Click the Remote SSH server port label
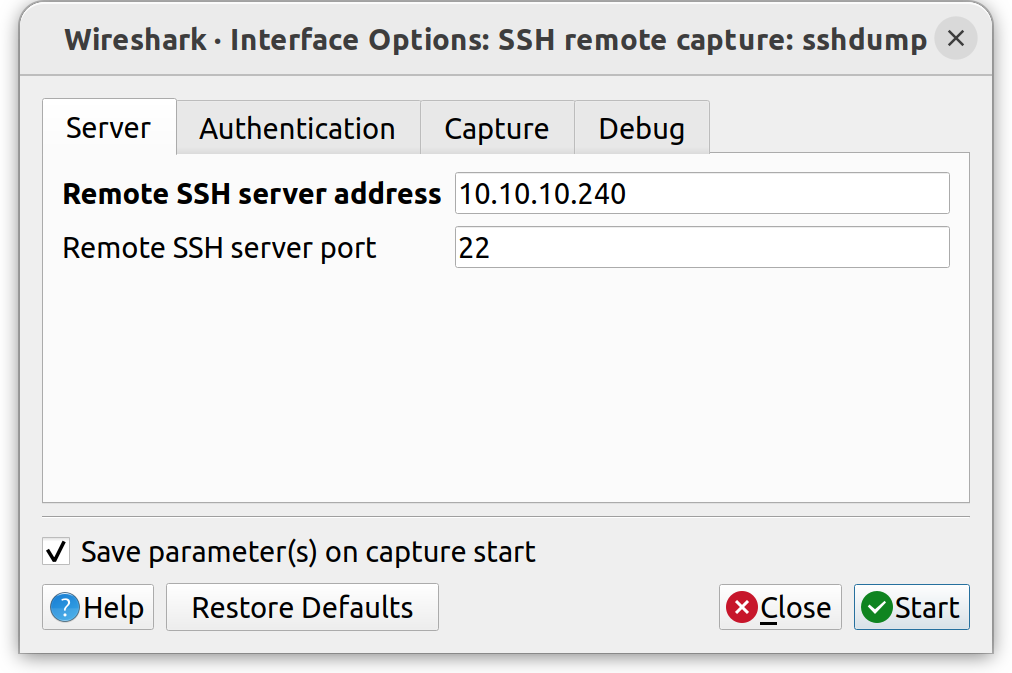 [219, 248]
